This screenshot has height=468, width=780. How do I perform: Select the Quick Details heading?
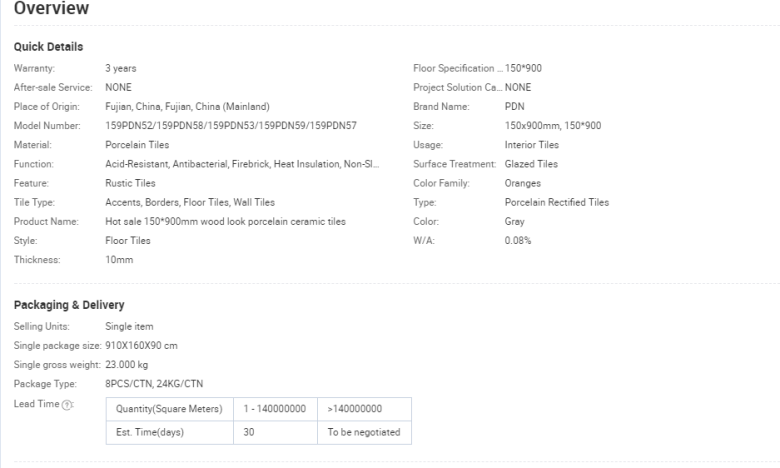coord(48,48)
